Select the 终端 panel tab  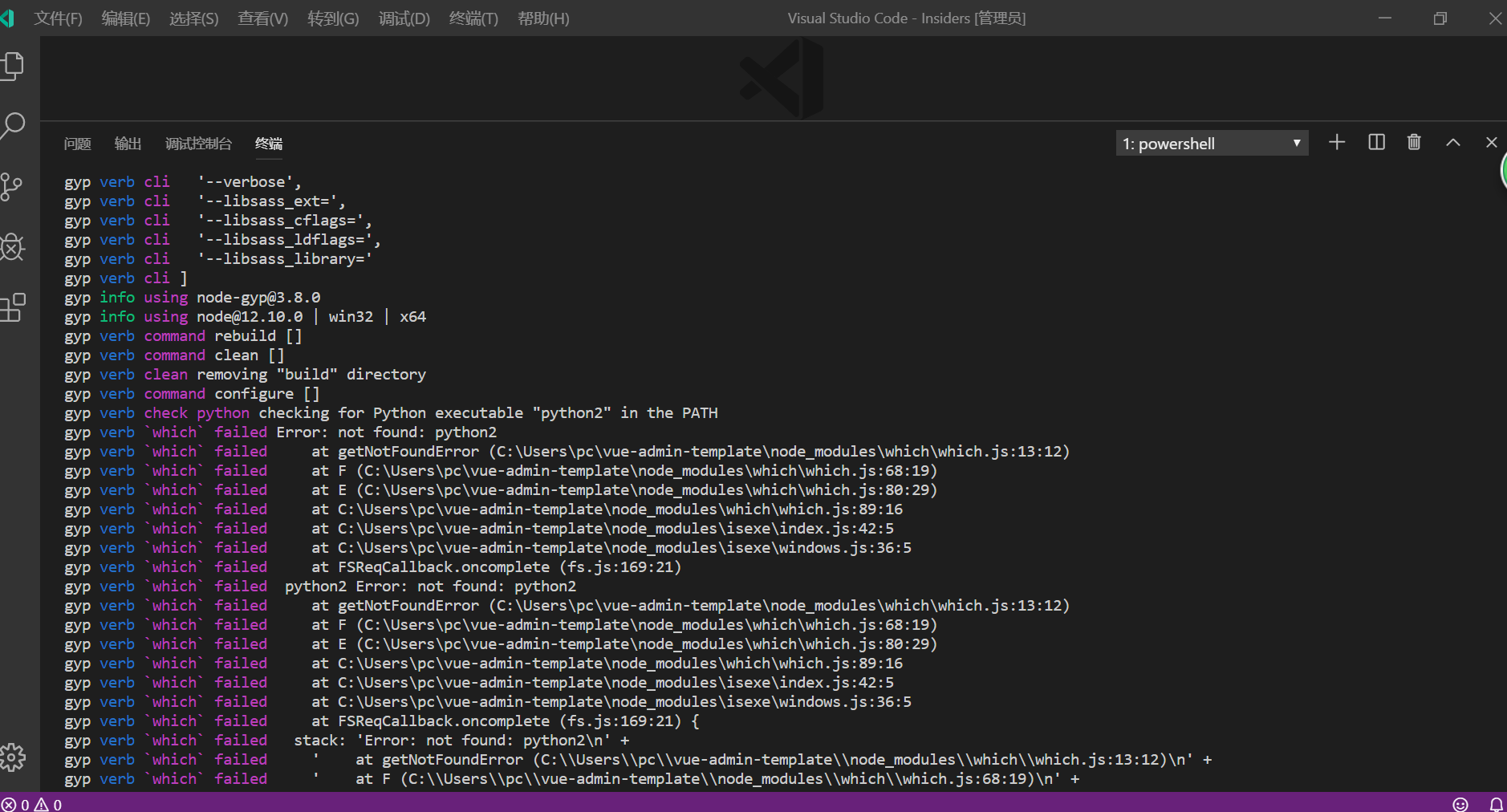(269, 144)
